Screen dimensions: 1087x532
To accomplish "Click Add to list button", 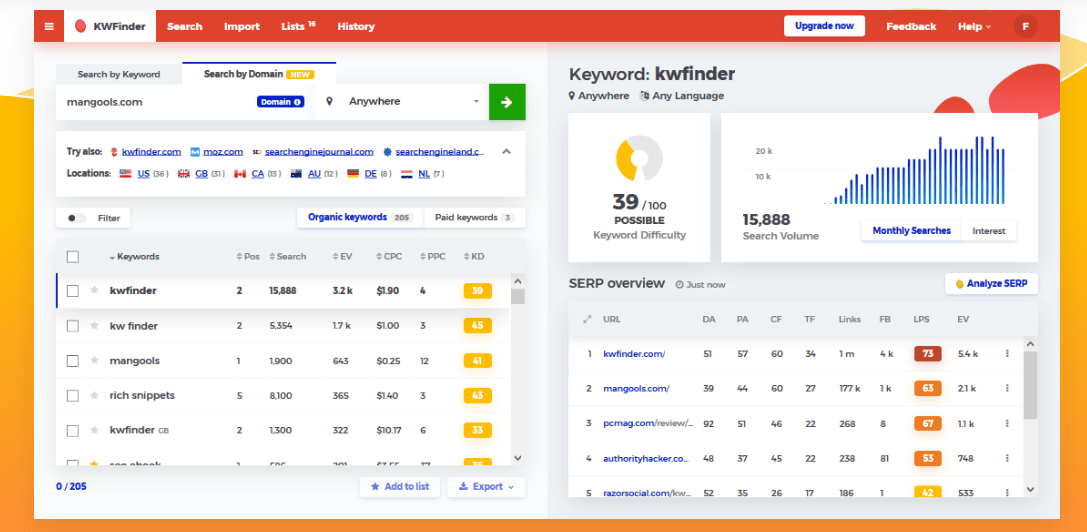I will click(x=400, y=487).
